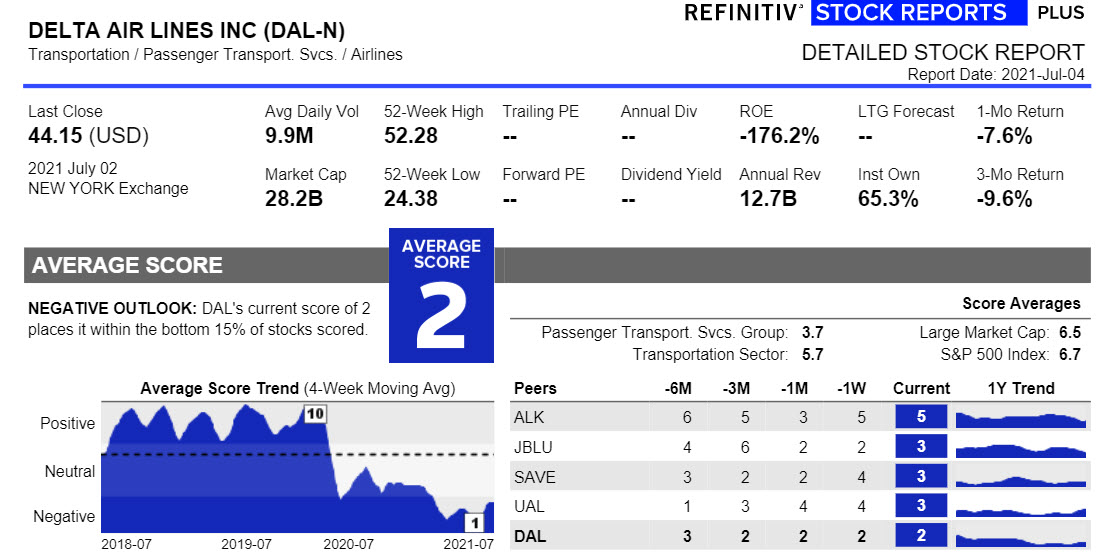This screenshot has width=1102, height=558.
Task: Click DAL's current score 2 box
Action: pyautogui.click(x=921, y=536)
